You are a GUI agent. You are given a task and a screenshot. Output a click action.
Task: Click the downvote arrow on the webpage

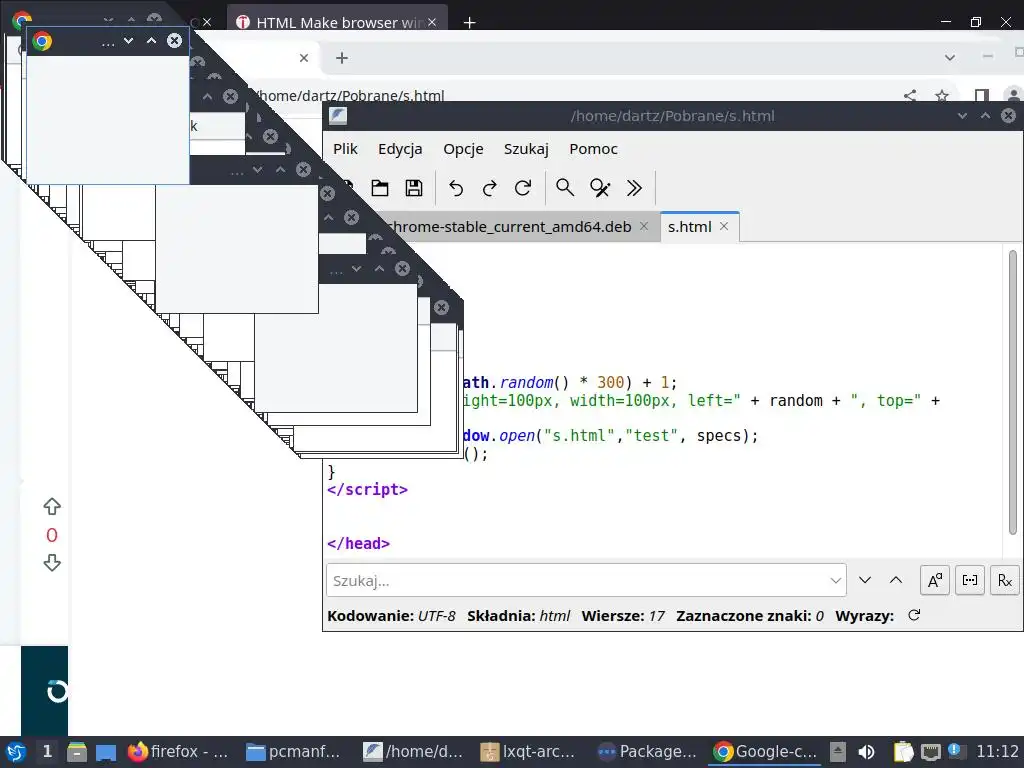[52, 563]
